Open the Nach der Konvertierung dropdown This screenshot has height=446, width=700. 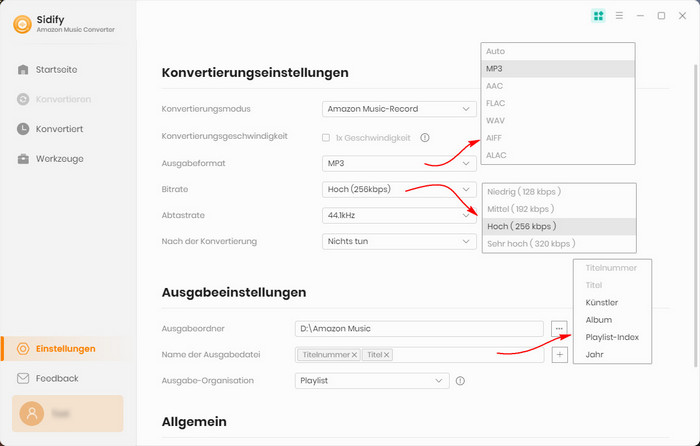399,242
